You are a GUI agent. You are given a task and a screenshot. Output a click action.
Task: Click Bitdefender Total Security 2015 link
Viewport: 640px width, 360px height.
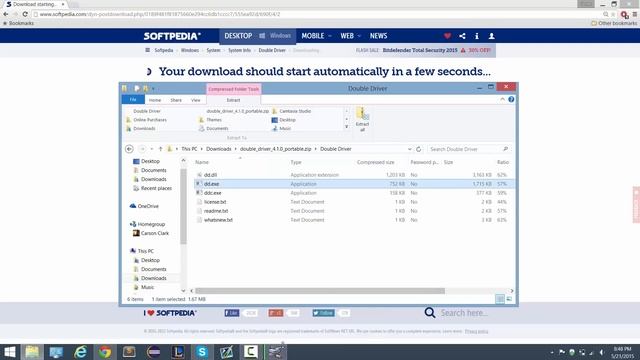pyautogui.click(x=420, y=50)
